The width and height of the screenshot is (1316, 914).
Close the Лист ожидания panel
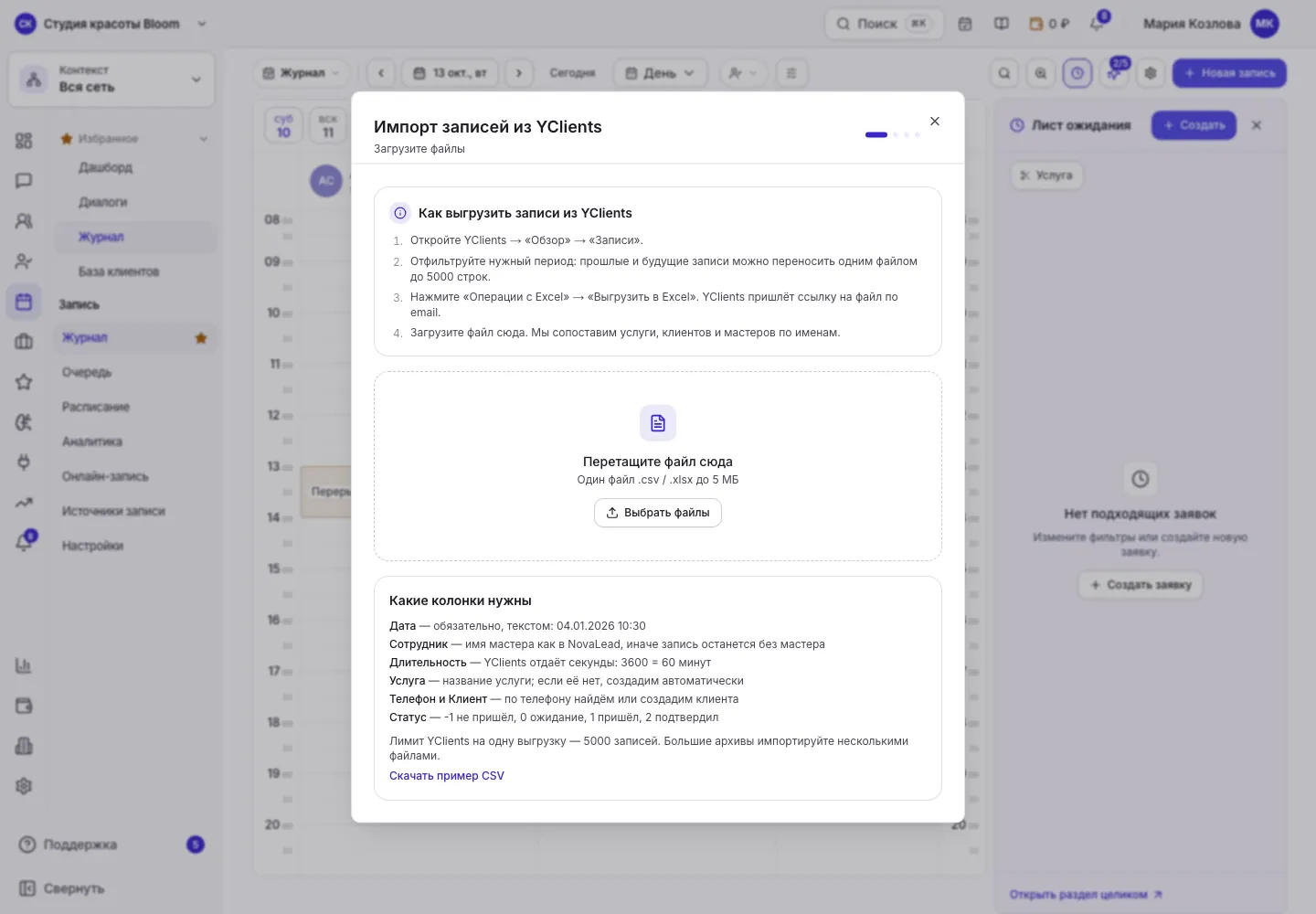point(1257,125)
